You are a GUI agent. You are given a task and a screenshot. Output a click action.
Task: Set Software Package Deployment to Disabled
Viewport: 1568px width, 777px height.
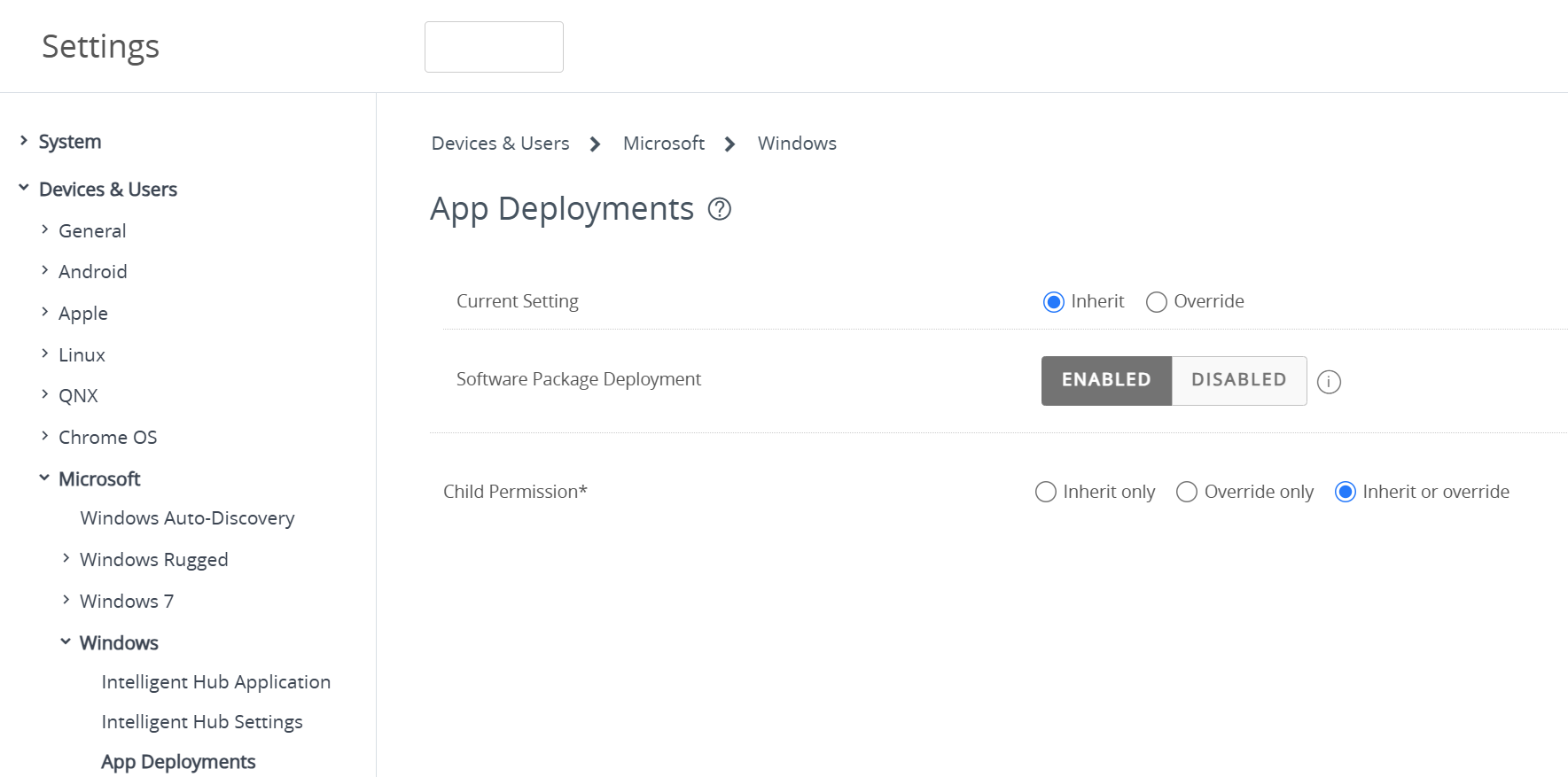click(1238, 380)
